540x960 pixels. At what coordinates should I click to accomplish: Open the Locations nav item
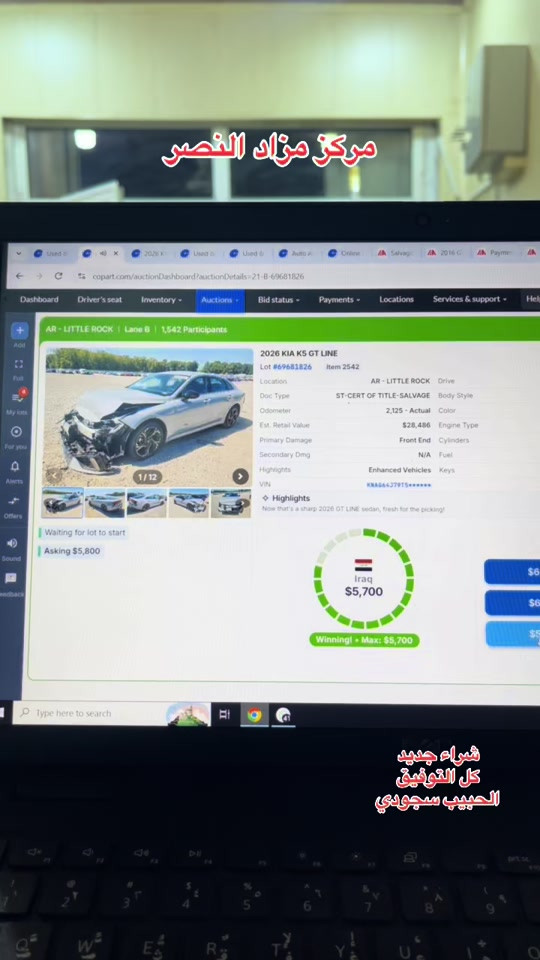(x=396, y=299)
